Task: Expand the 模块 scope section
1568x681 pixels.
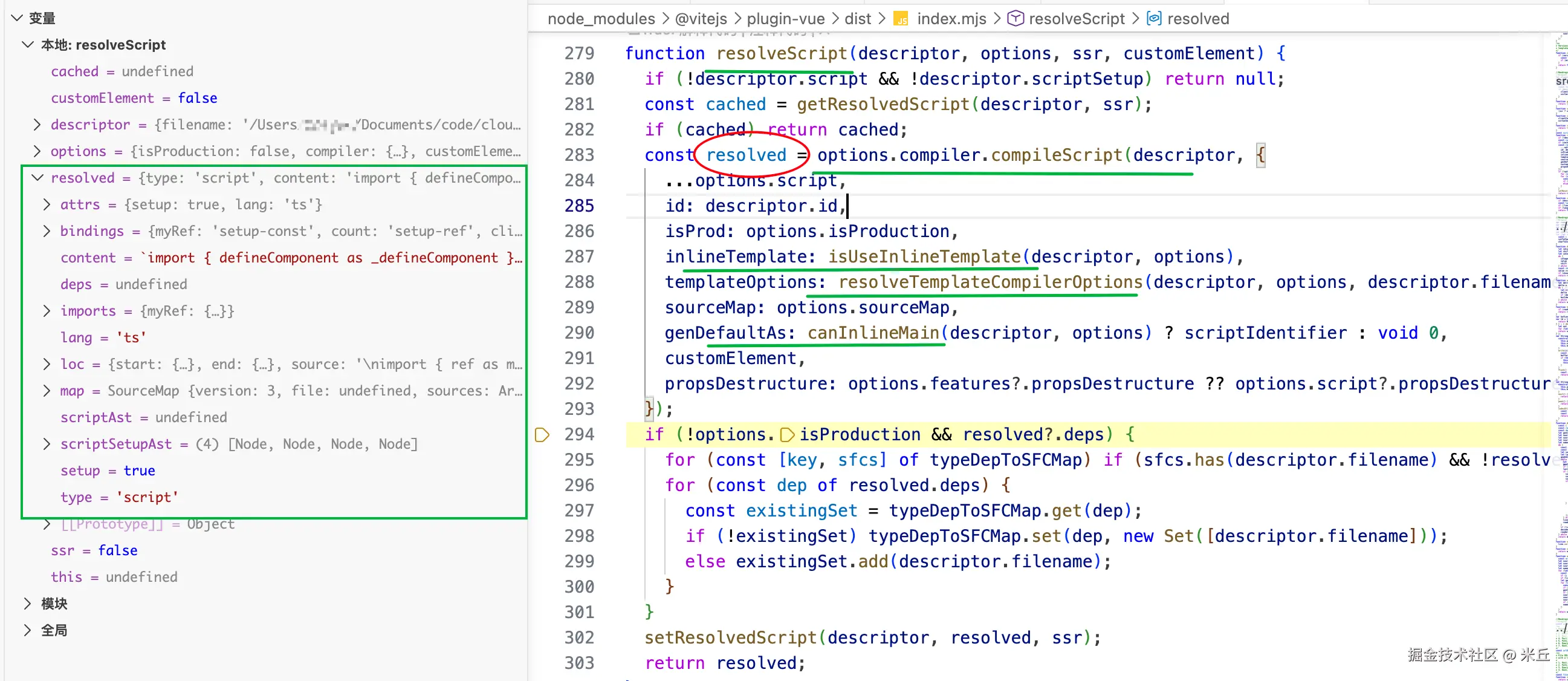Action: click(x=27, y=604)
